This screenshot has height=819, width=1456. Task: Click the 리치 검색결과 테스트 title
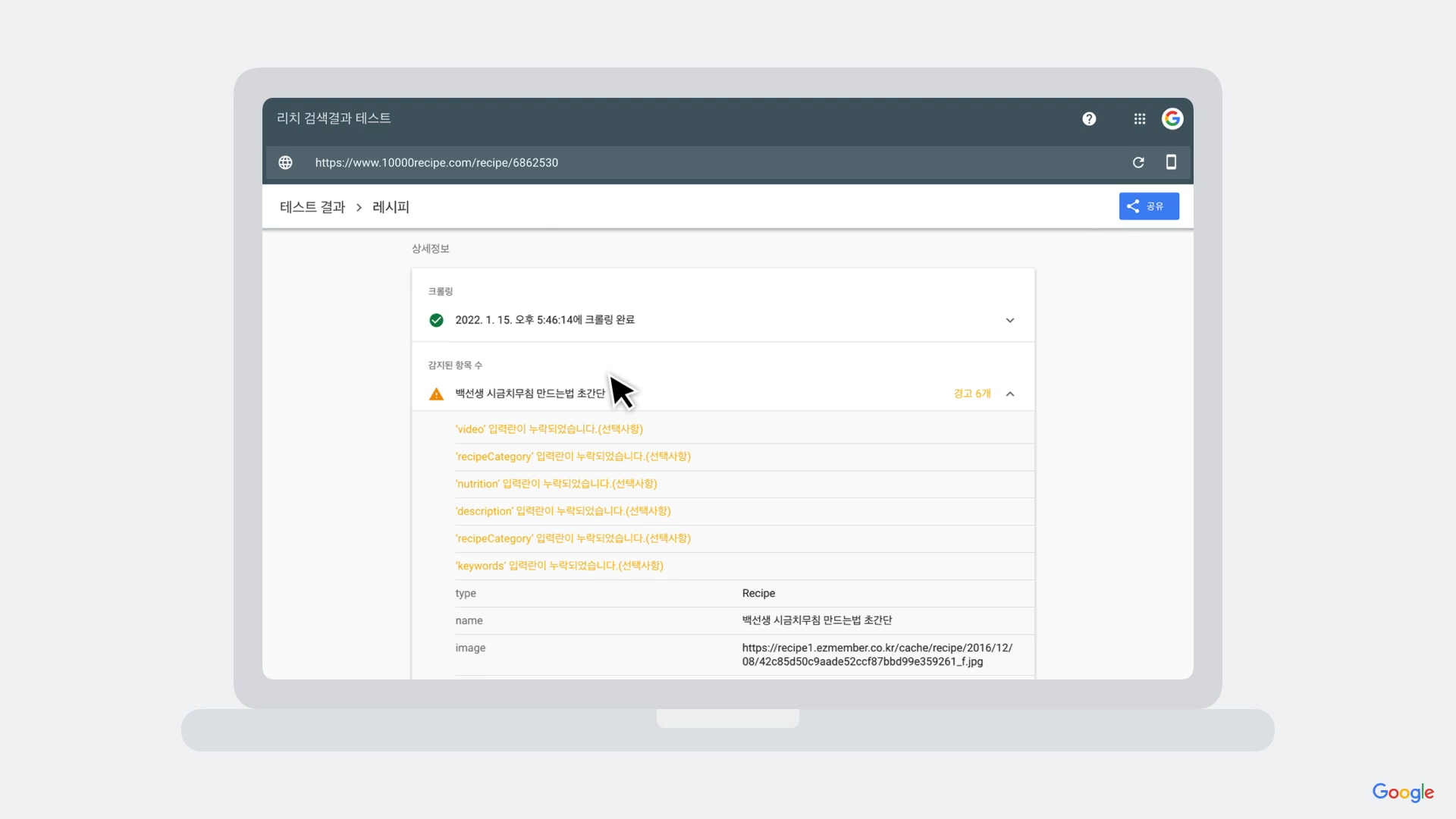click(334, 118)
